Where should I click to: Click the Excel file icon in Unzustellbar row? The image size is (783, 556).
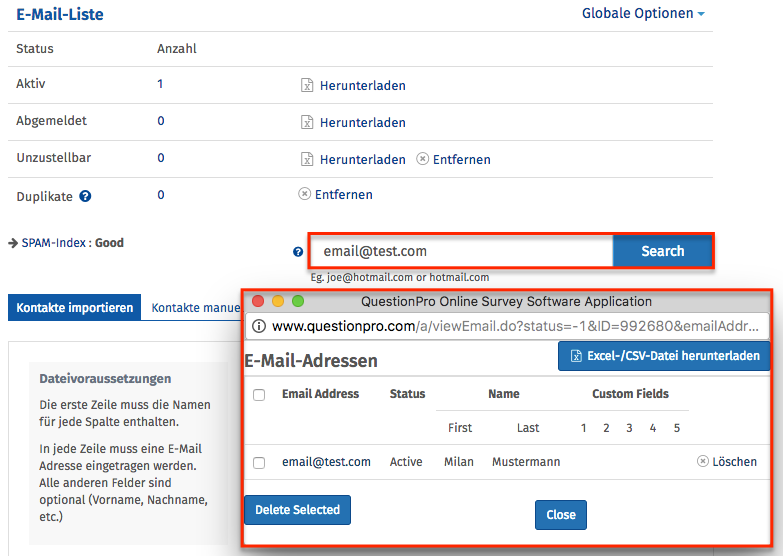[x=307, y=159]
